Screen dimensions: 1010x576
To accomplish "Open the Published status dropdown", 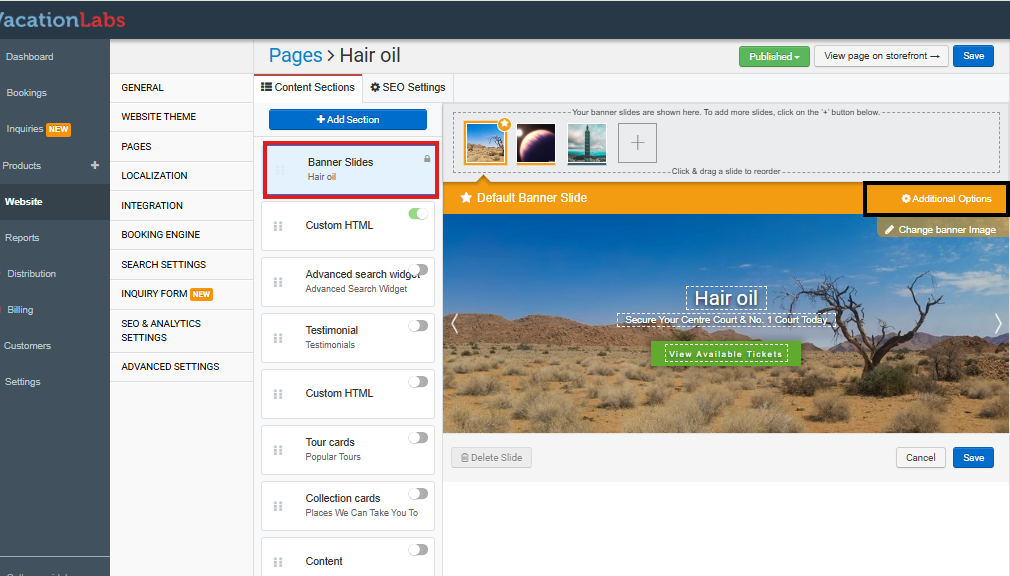I will click(x=773, y=57).
